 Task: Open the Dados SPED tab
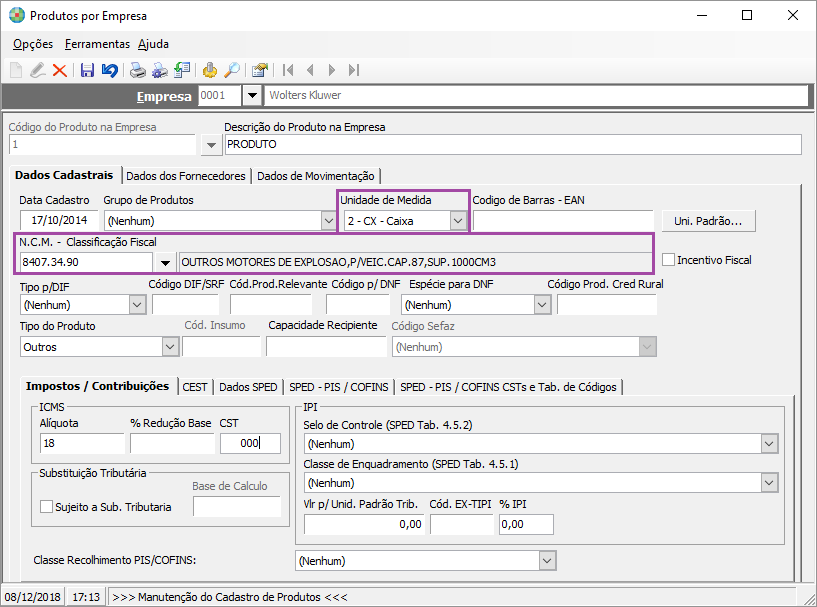click(x=248, y=387)
